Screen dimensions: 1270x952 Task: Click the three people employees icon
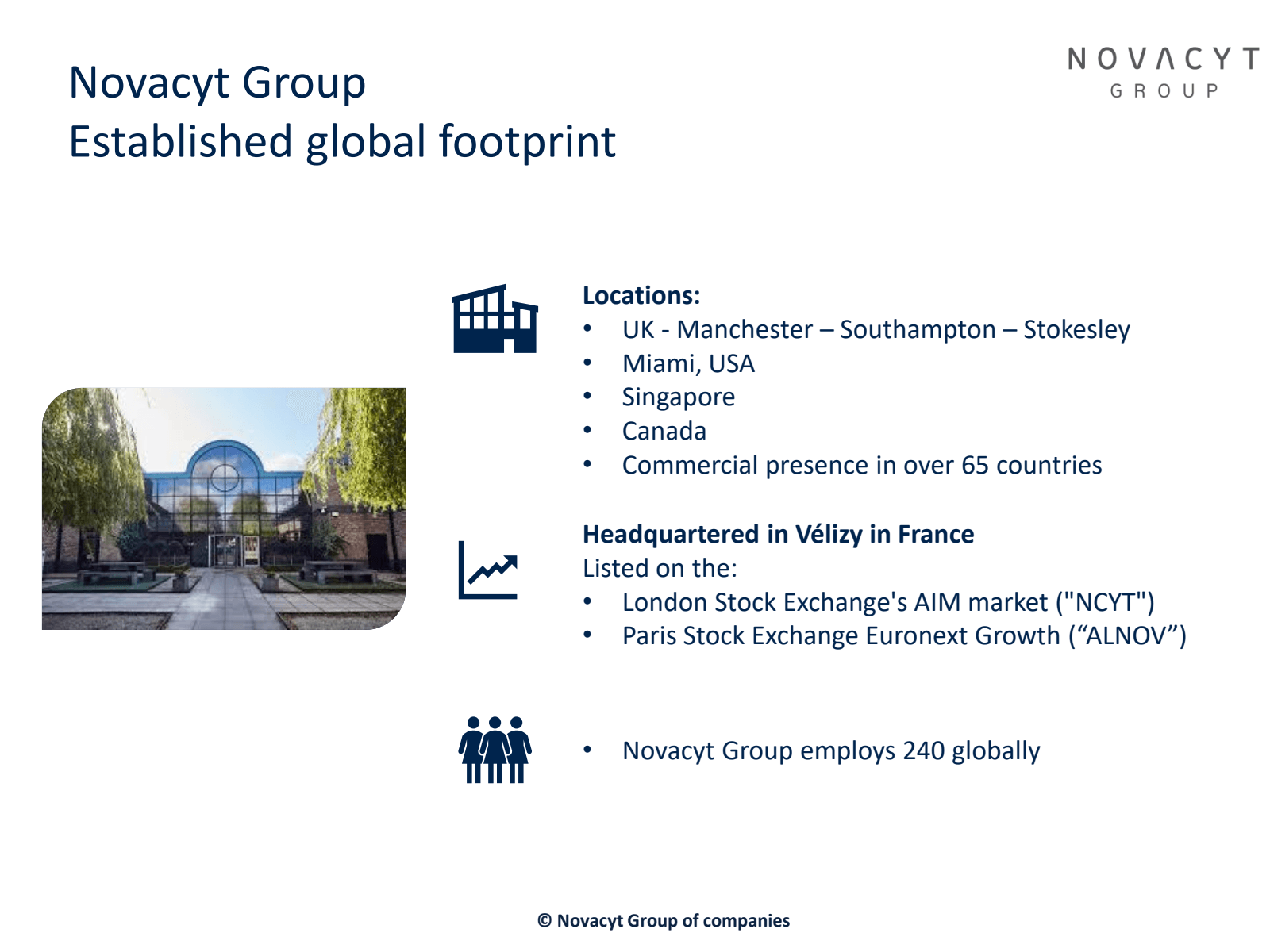pos(495,750)
